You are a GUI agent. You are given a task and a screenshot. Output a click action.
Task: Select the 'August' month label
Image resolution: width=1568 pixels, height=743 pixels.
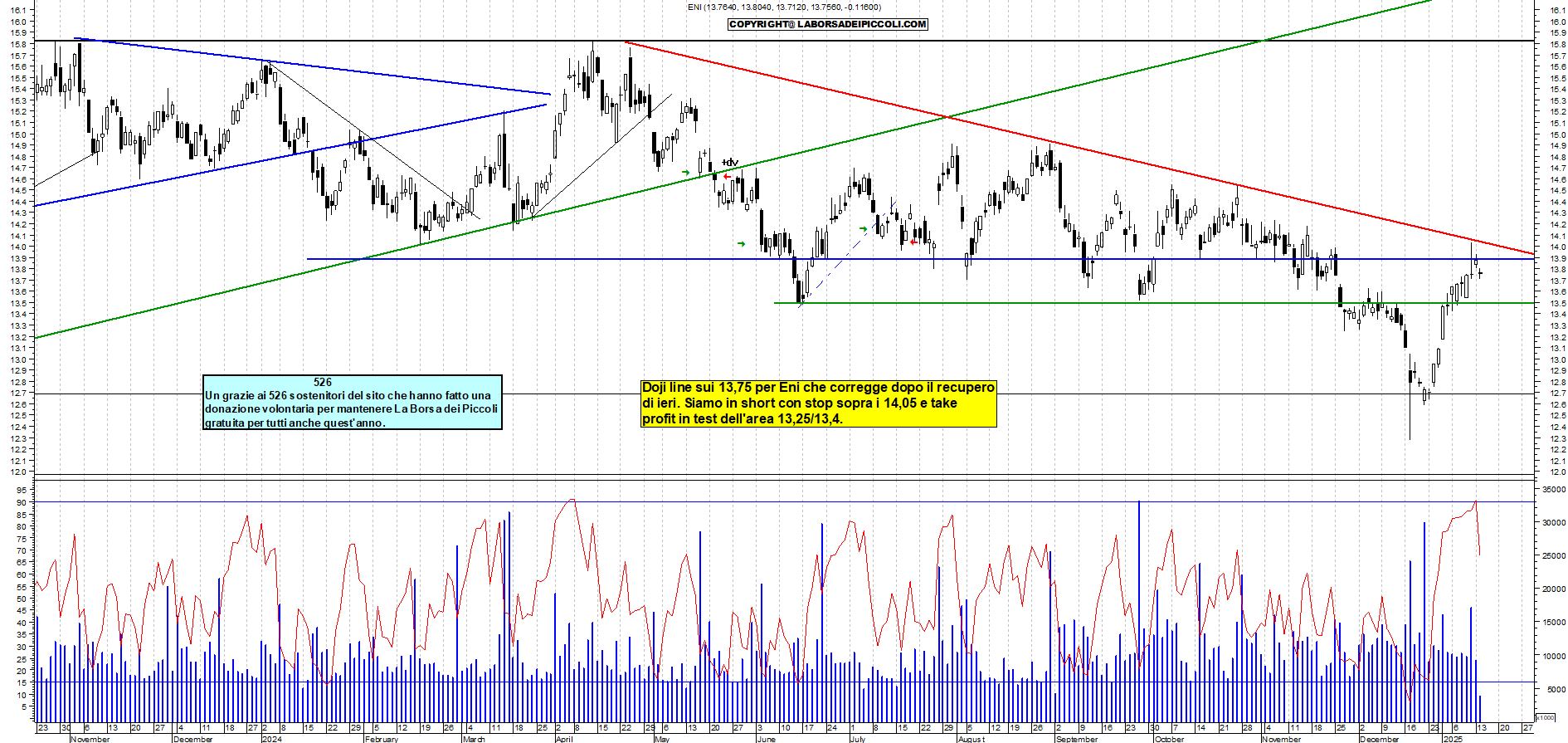[971, 739]
